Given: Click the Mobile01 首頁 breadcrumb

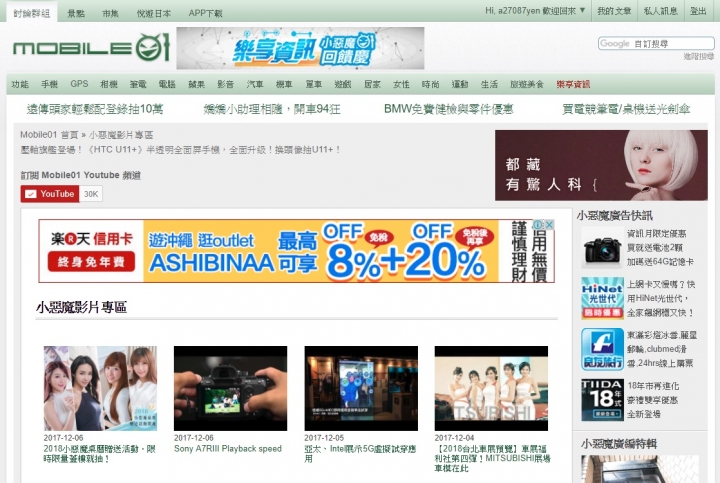Looking at the screenshot, I should click(49, 135).
